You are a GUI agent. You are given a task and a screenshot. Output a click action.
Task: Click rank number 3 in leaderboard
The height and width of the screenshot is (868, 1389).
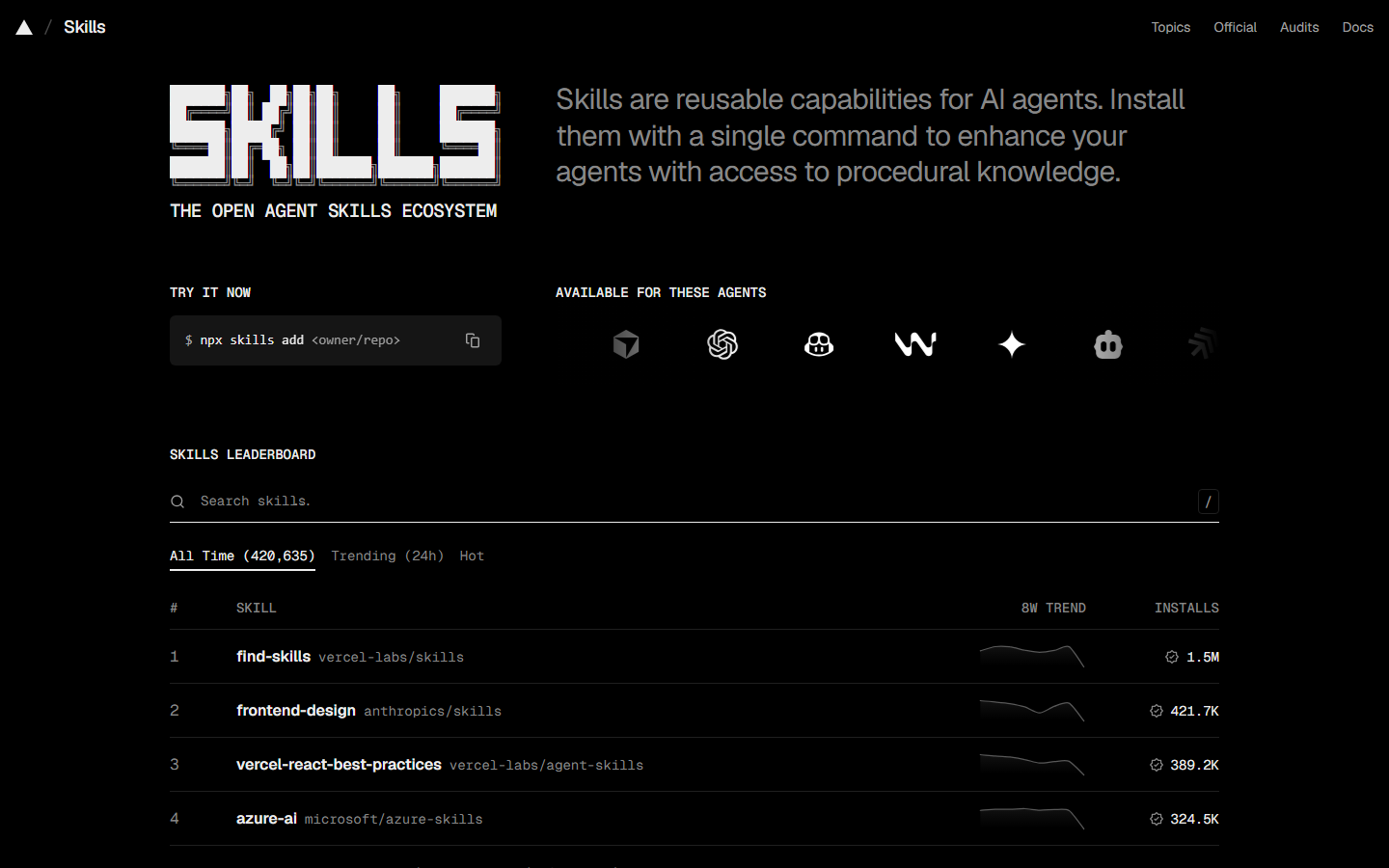(x=175, y=764)
